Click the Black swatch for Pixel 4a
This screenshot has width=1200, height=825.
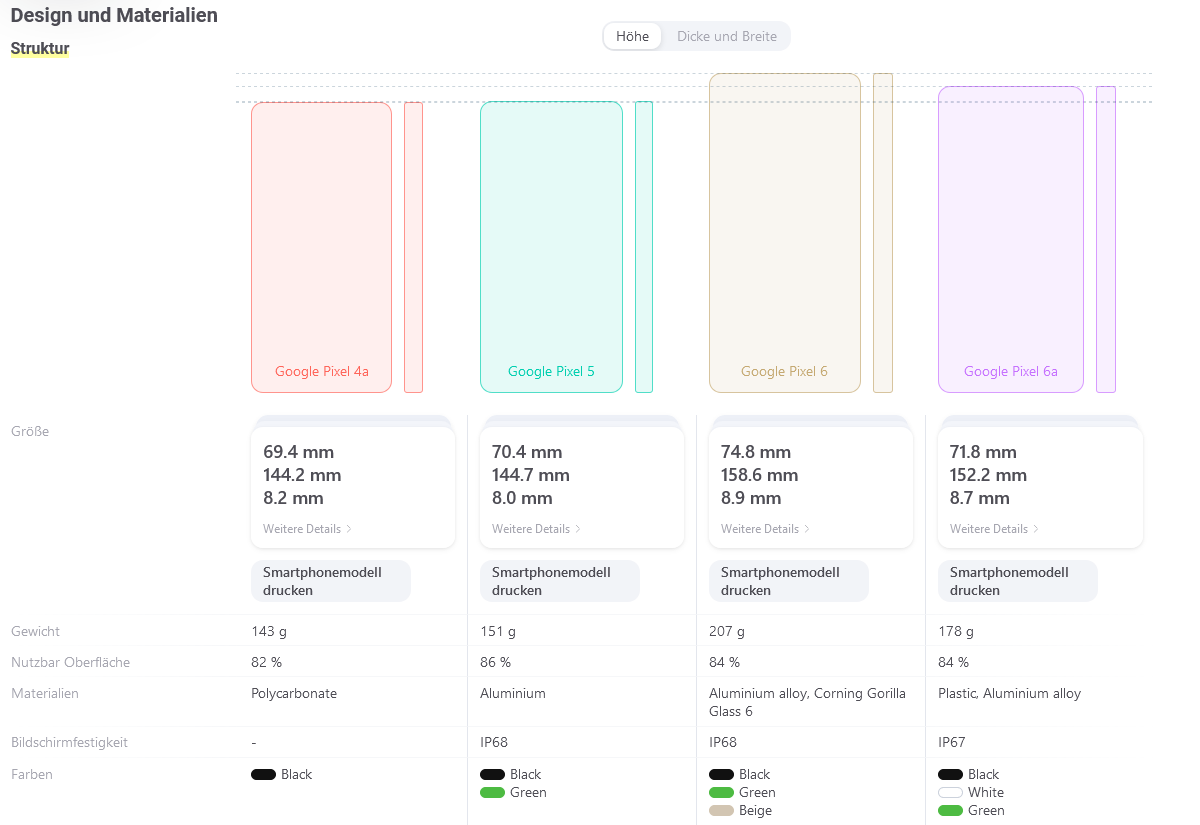(263, 775)
